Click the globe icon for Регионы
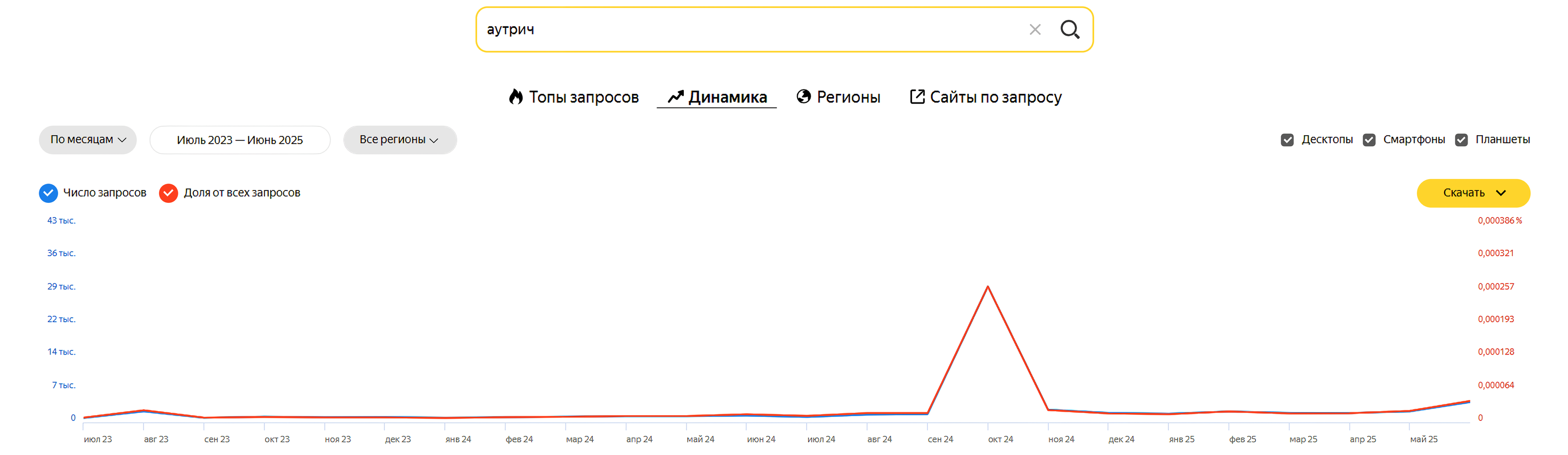 pos(804,97)
